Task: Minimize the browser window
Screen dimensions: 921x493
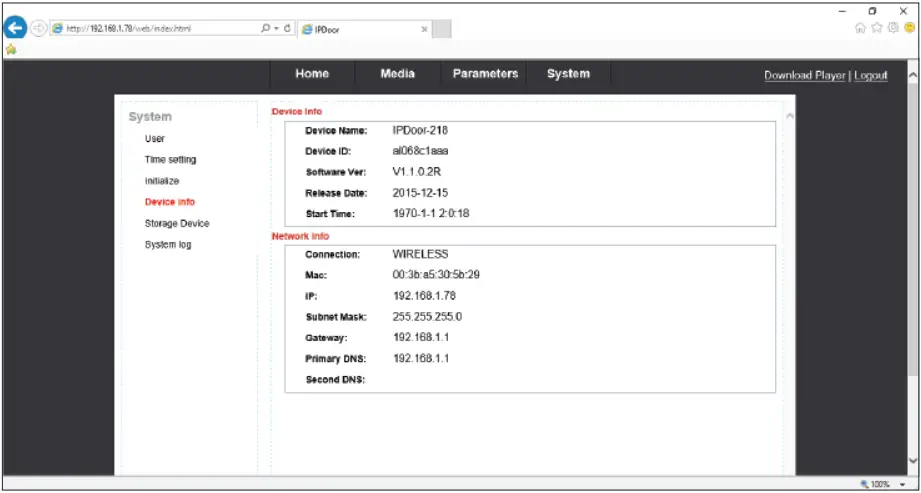Action: click(842, 11)
